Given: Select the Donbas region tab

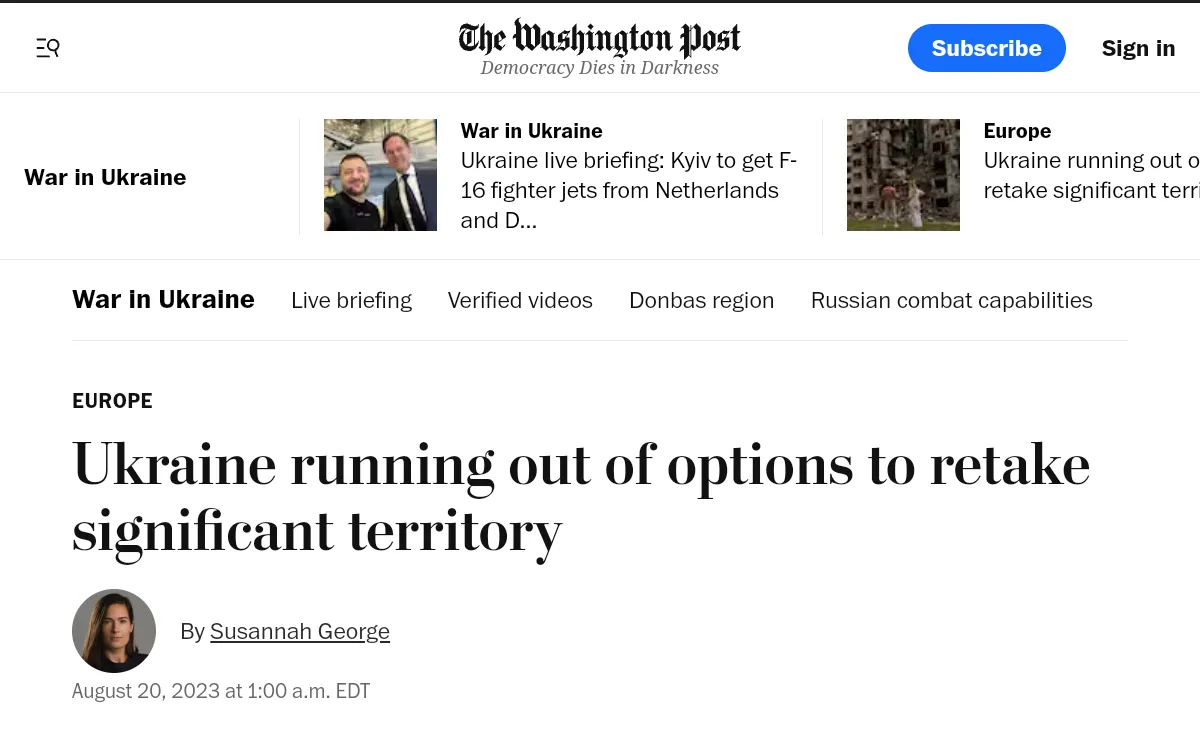Looking at the screenshot, I should 701,300.
